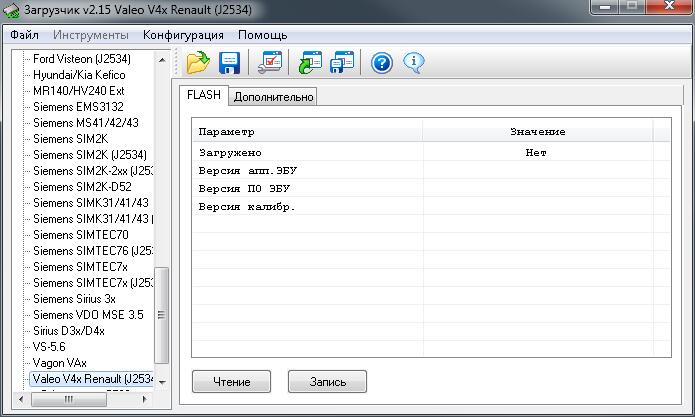This screenshot has width=695, height=417.
Task: Open the Инструменты menu
Action: 91,35
